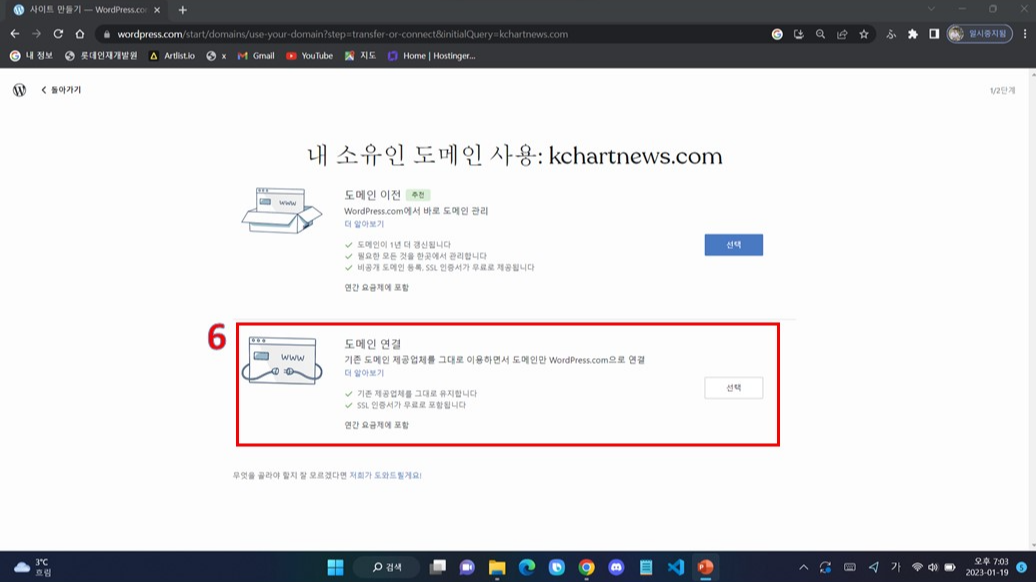Viewport: 1036px width, 582px height.
Task: Click the taskbar 검색 search box
Action: (x=388, y=567)
